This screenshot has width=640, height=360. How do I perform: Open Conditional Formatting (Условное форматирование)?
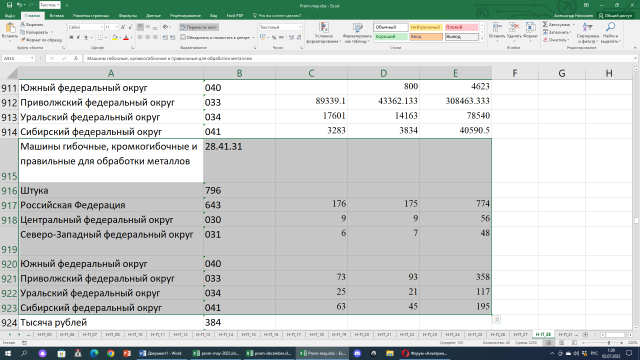click(x=323, y=33)
